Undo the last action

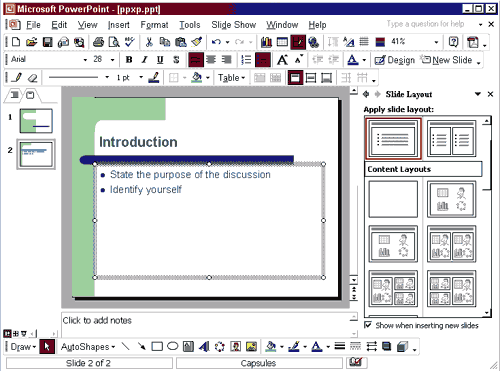point(216,42)
